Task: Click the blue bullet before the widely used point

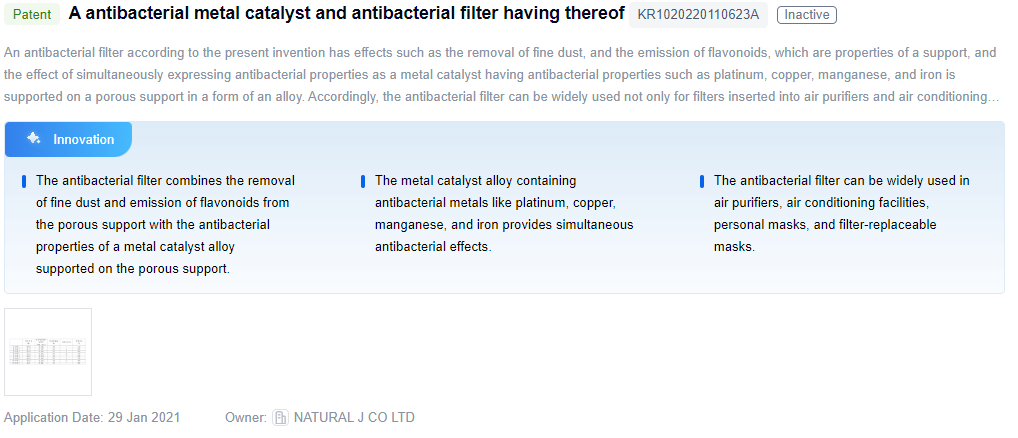Action: 701,182
